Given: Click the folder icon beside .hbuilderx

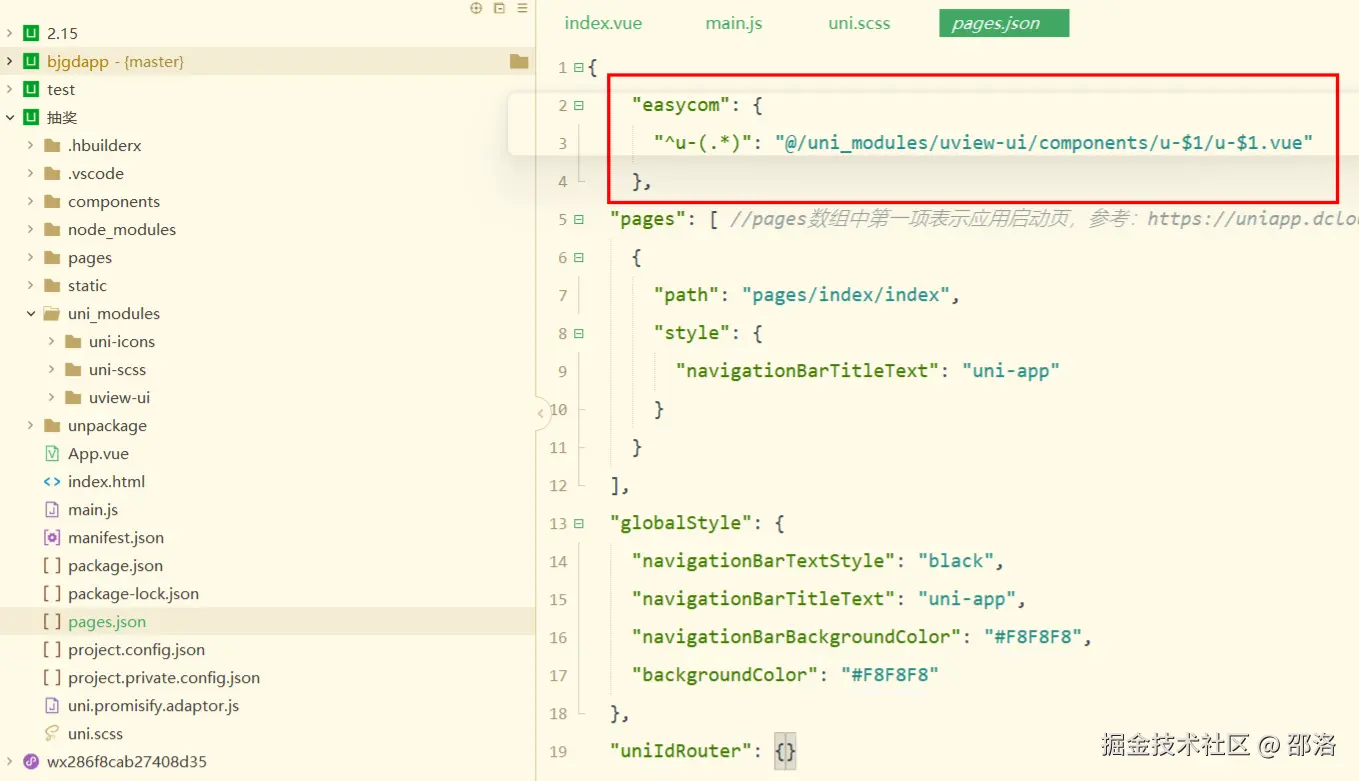Looking at the screenshot, I should coord(52,145).
